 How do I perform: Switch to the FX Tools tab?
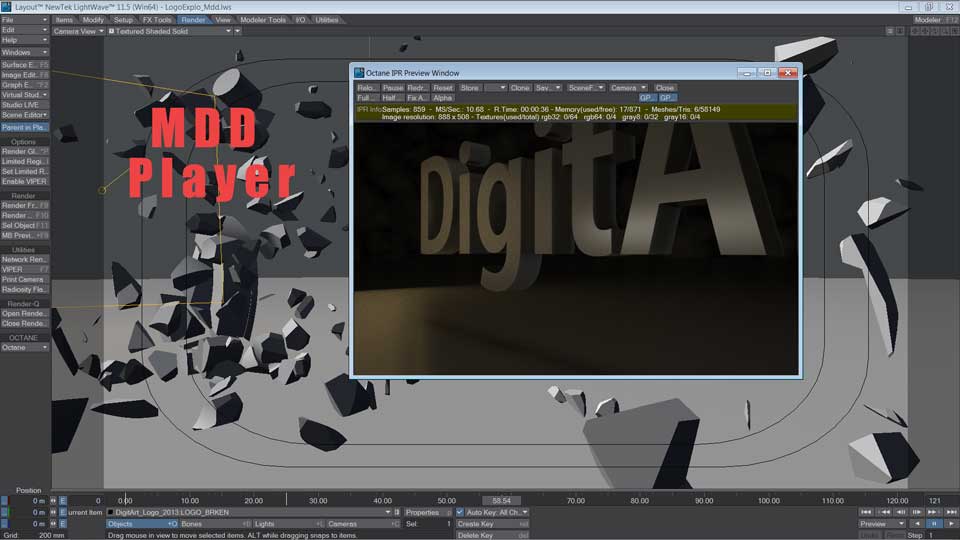click(x=157, y=20)
